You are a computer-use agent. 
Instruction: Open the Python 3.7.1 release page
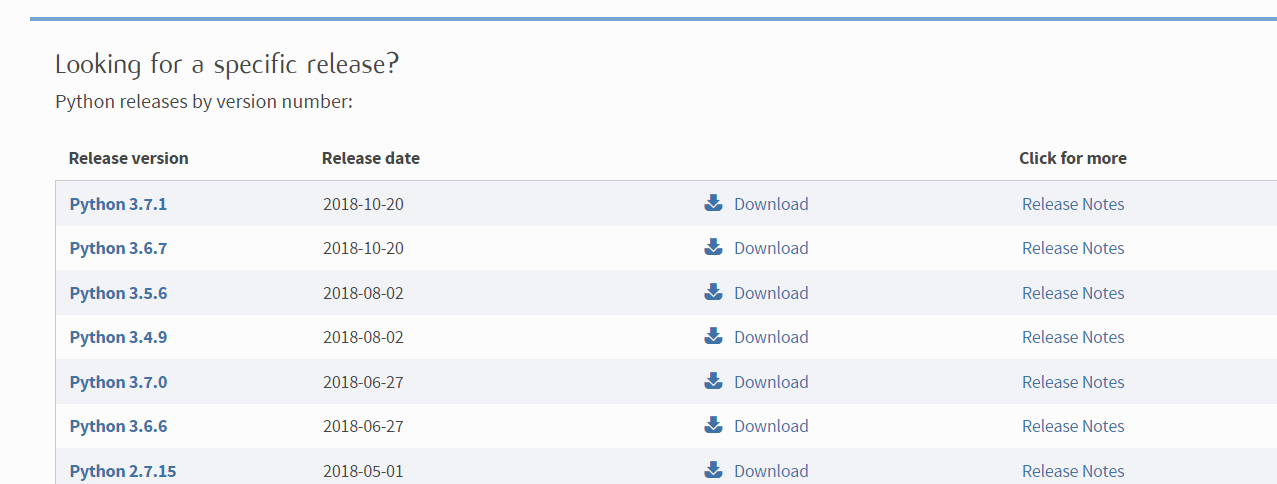coord(118,204)
